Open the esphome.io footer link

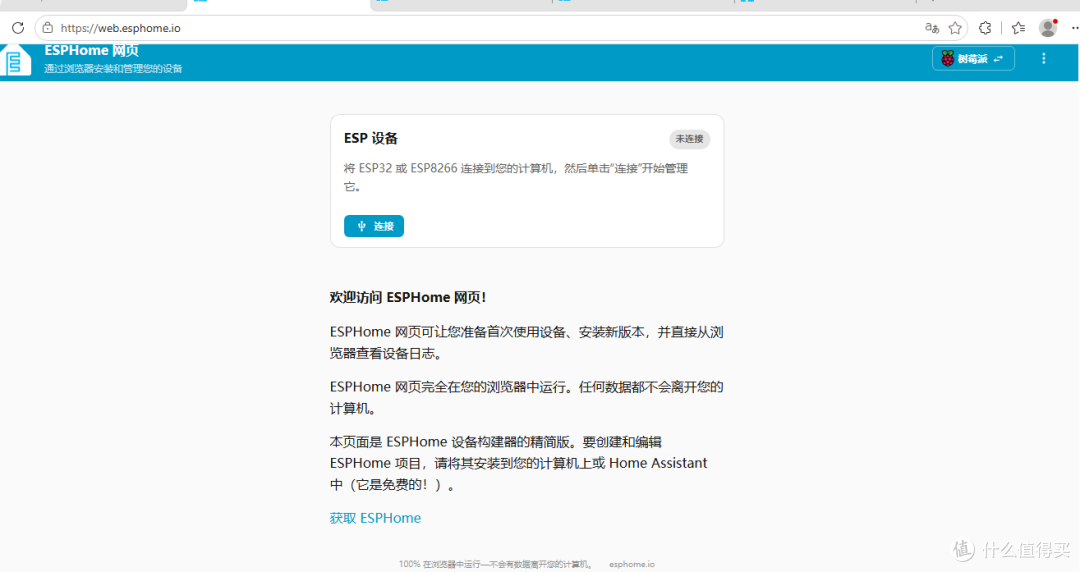point(632,564)
